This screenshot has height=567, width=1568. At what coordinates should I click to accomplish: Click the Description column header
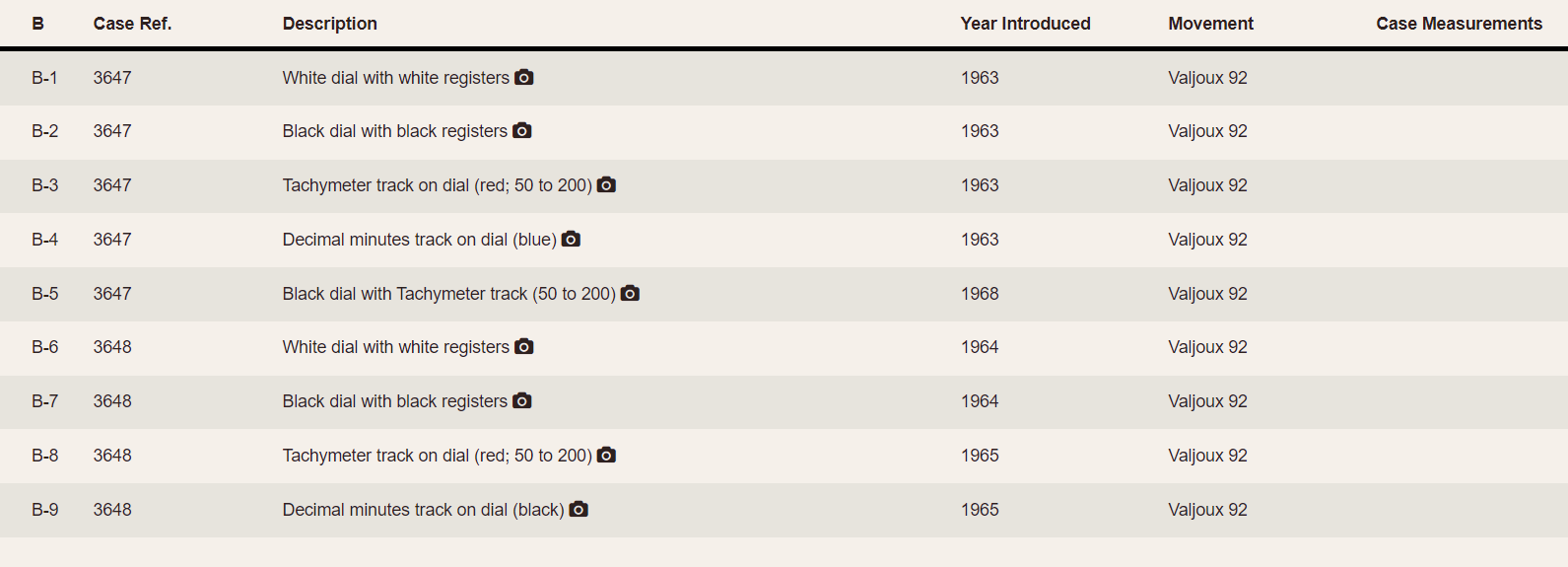coord(329,24)
